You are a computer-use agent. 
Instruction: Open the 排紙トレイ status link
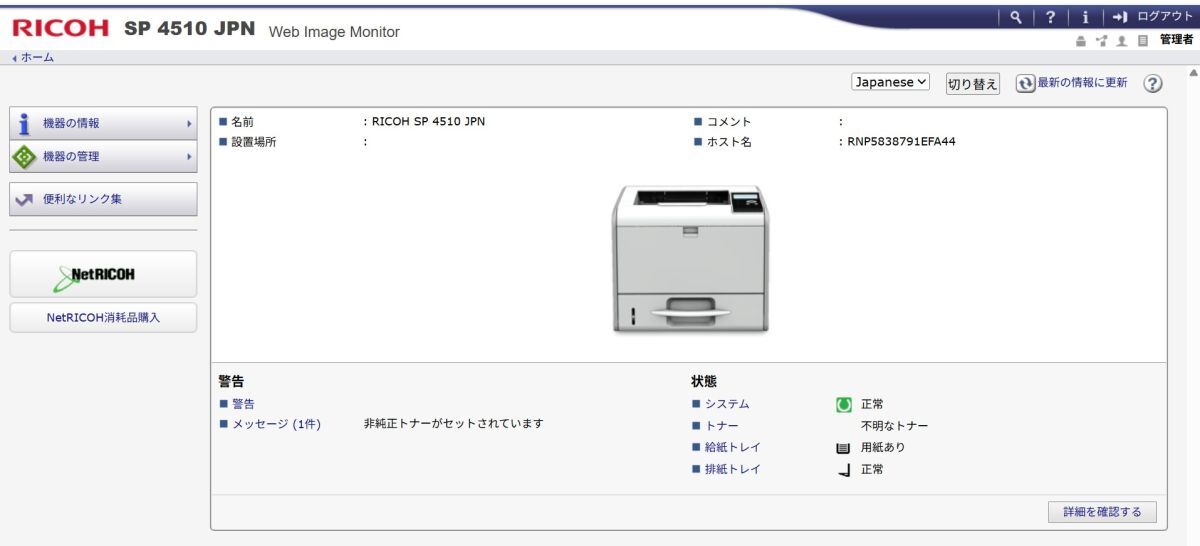732,469
